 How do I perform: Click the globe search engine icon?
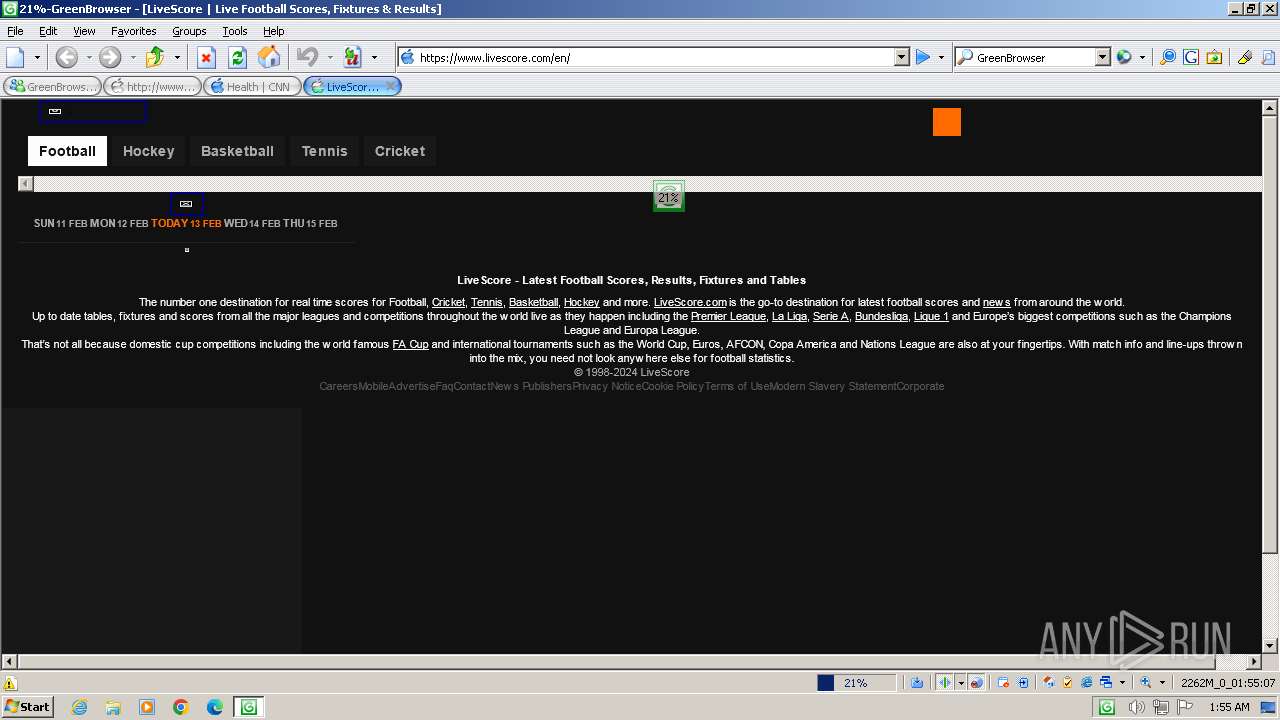[1124, 57]
